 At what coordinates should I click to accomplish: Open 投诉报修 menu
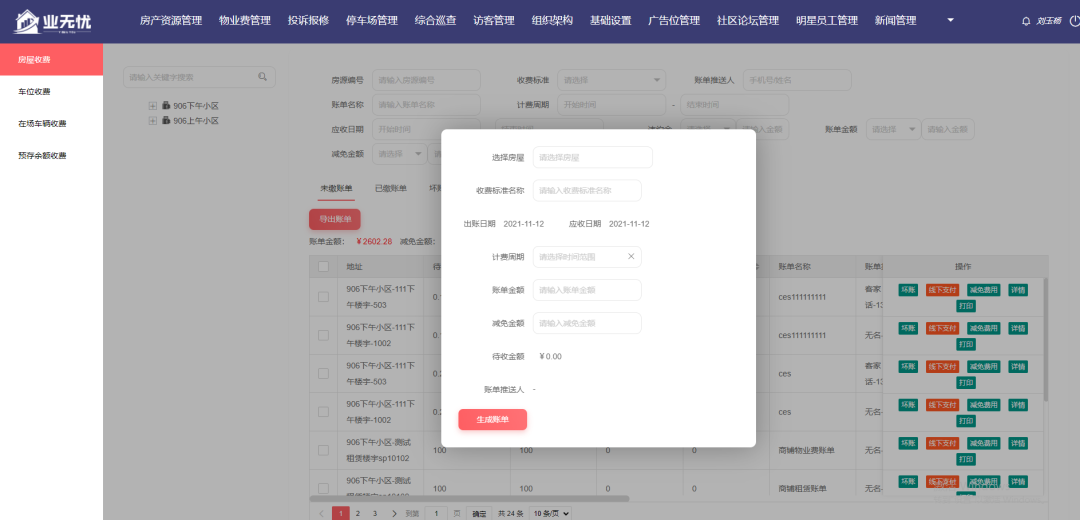(x=309, y=21)
